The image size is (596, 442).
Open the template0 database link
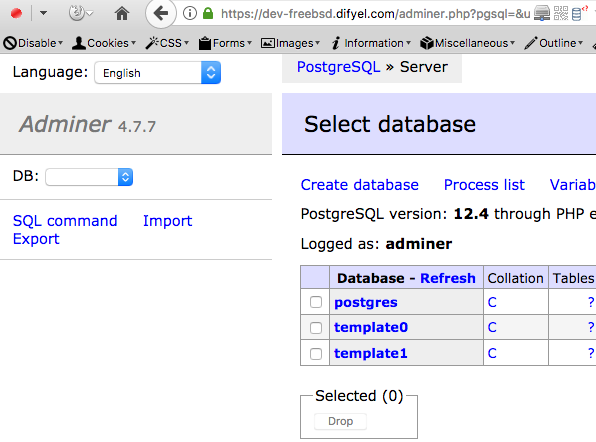[371, 327]
